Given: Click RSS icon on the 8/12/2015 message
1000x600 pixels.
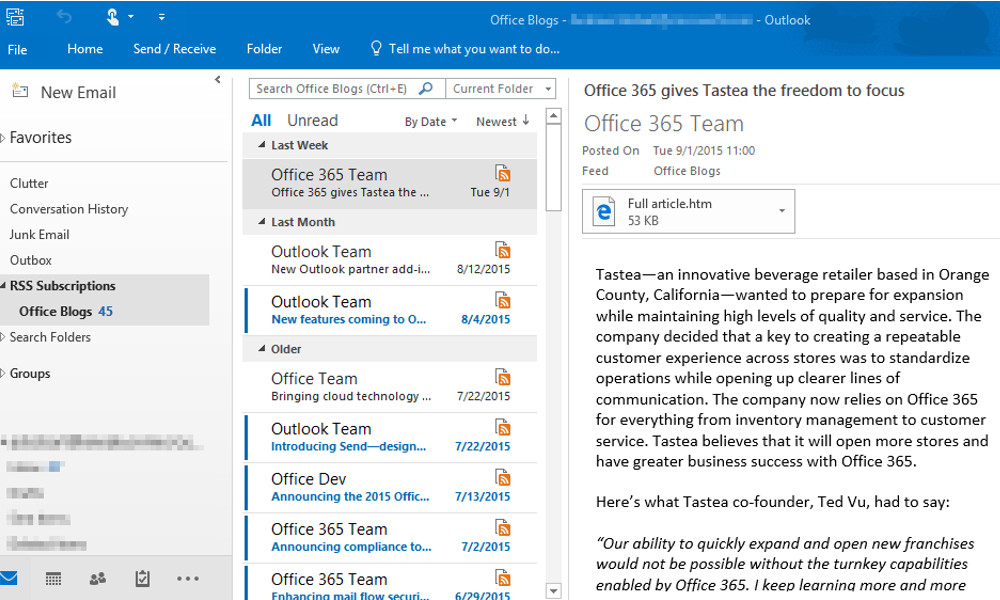Looking at the screenshot, I should pos(503,249).
